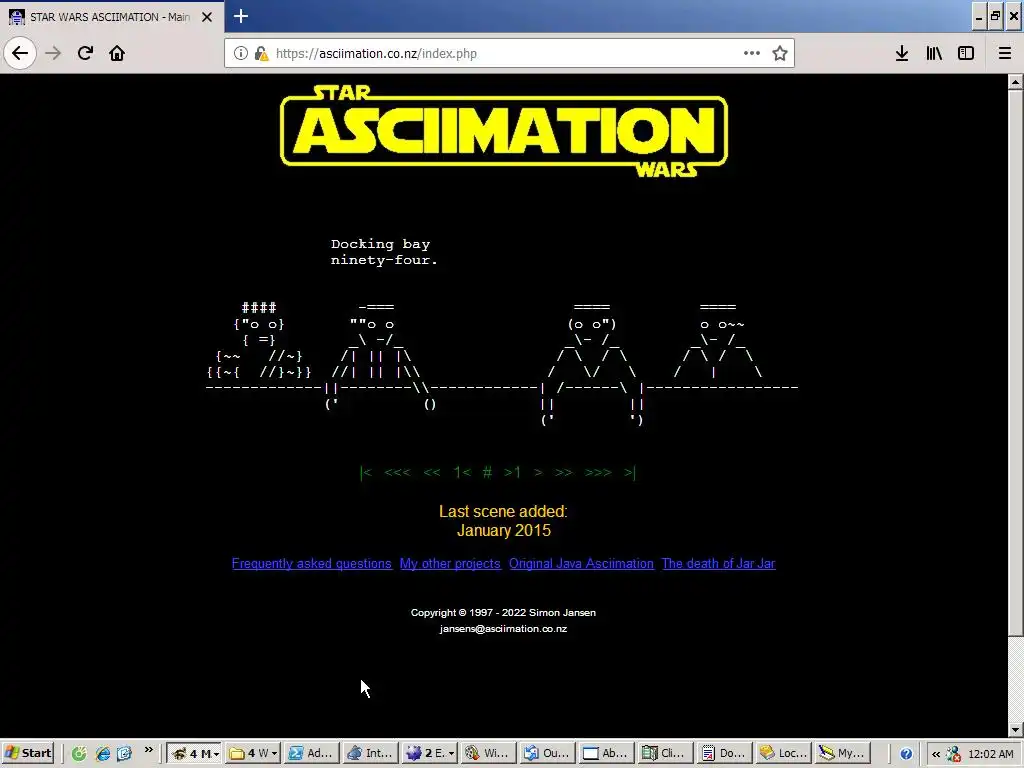Viewport: 1024px width, 768px height.
Task: Rewind with the << control
Action: click(432, 472)
